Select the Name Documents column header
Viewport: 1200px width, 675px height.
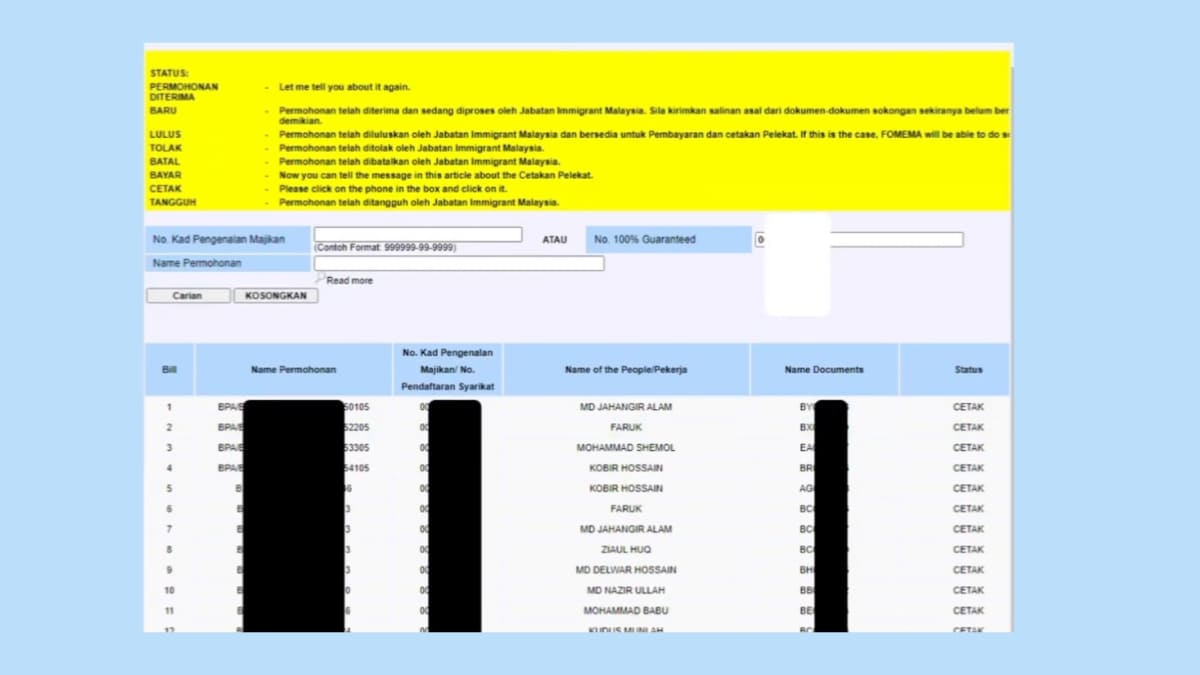(x=824, y=370)
